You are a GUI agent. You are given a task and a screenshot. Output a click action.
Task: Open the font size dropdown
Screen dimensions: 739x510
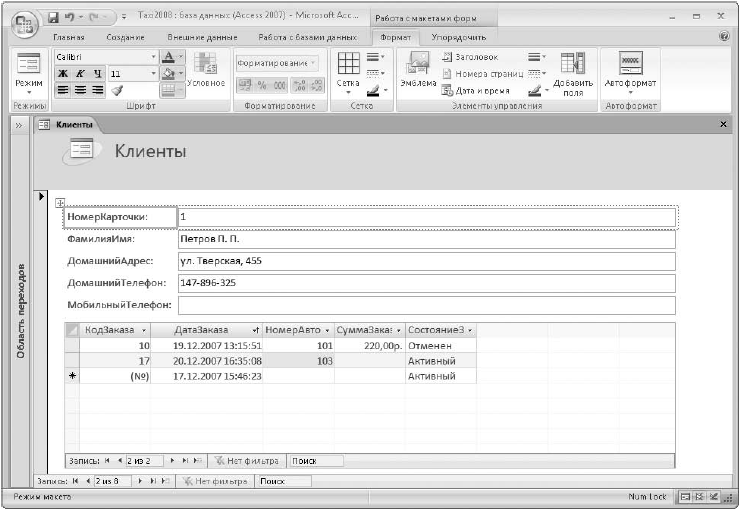point(152,73)
